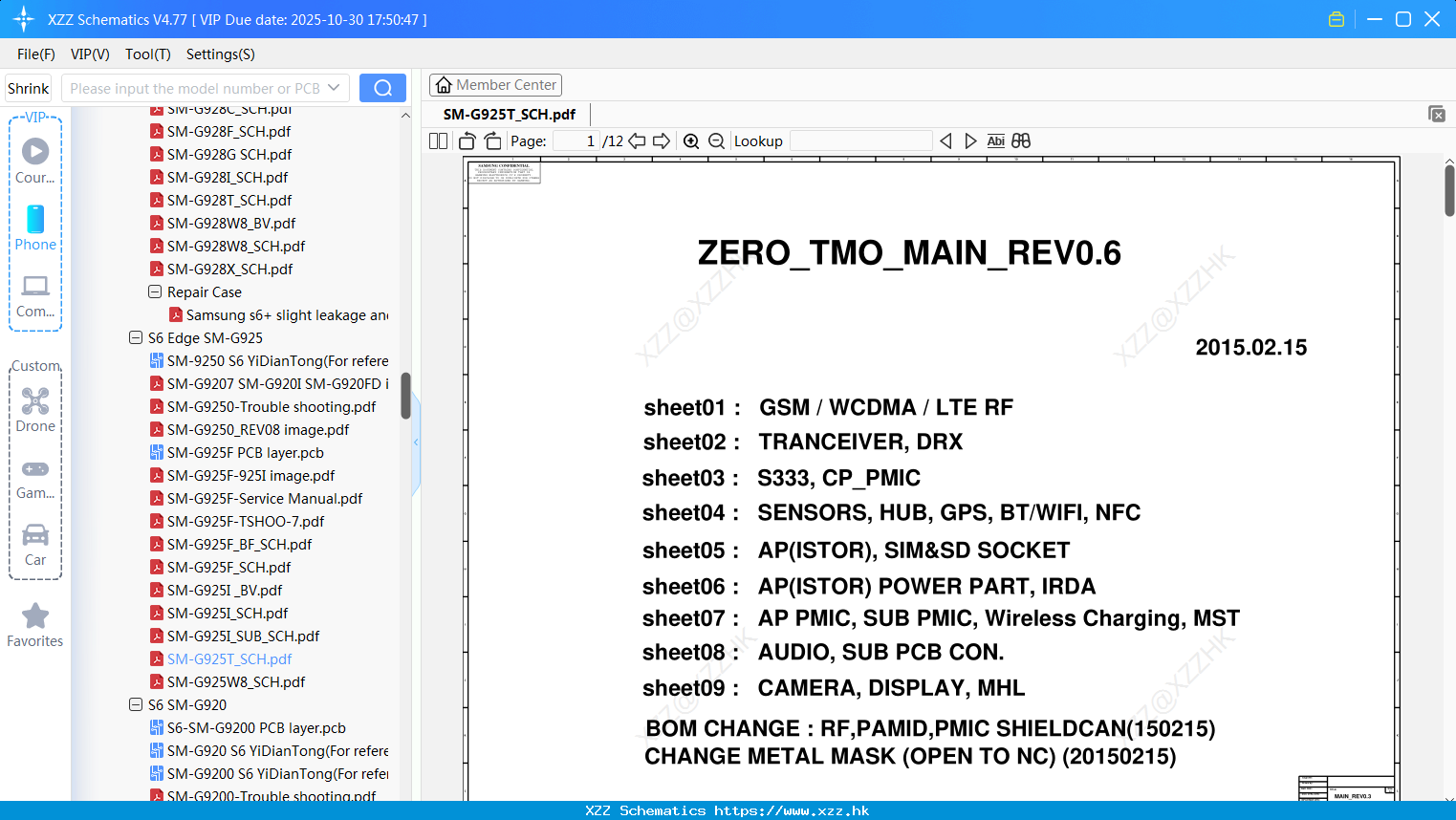Image resolution: width=1456 pixels, height=820 pixels.
Task: Go to the next page arrow
Action: click(662, 141)
